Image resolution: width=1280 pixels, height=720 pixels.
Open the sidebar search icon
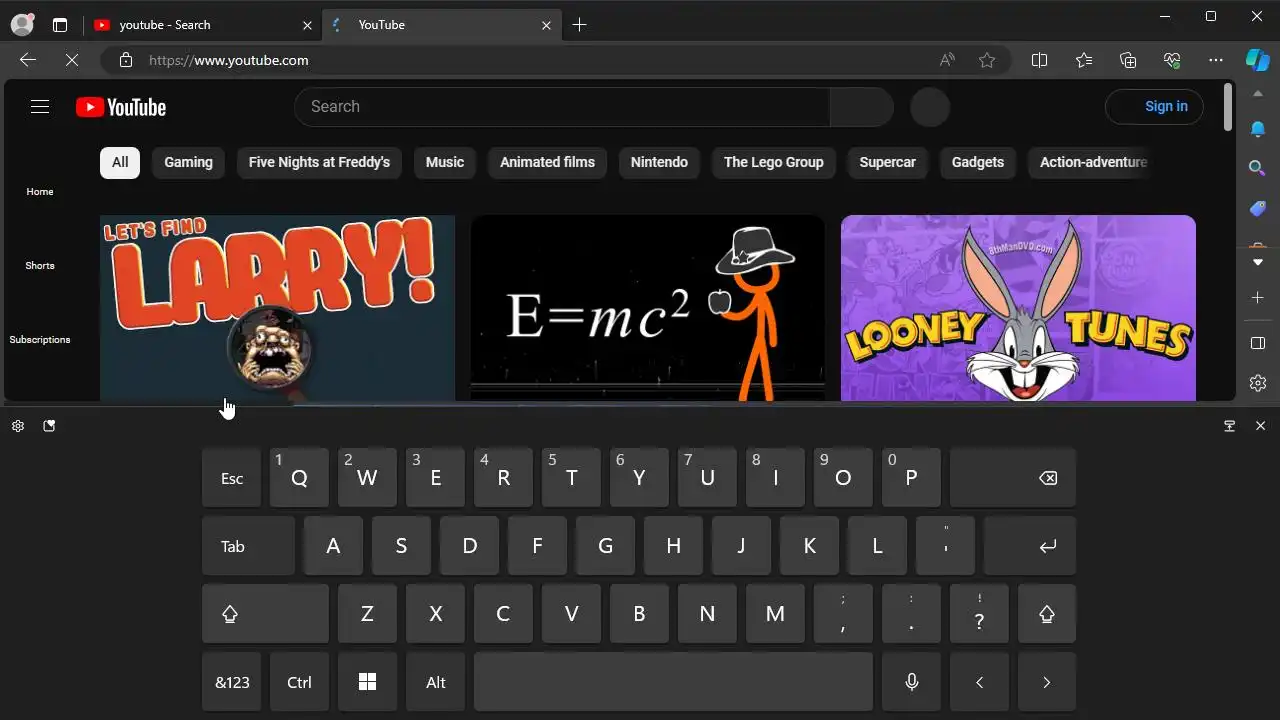[x=1258, y=168]
